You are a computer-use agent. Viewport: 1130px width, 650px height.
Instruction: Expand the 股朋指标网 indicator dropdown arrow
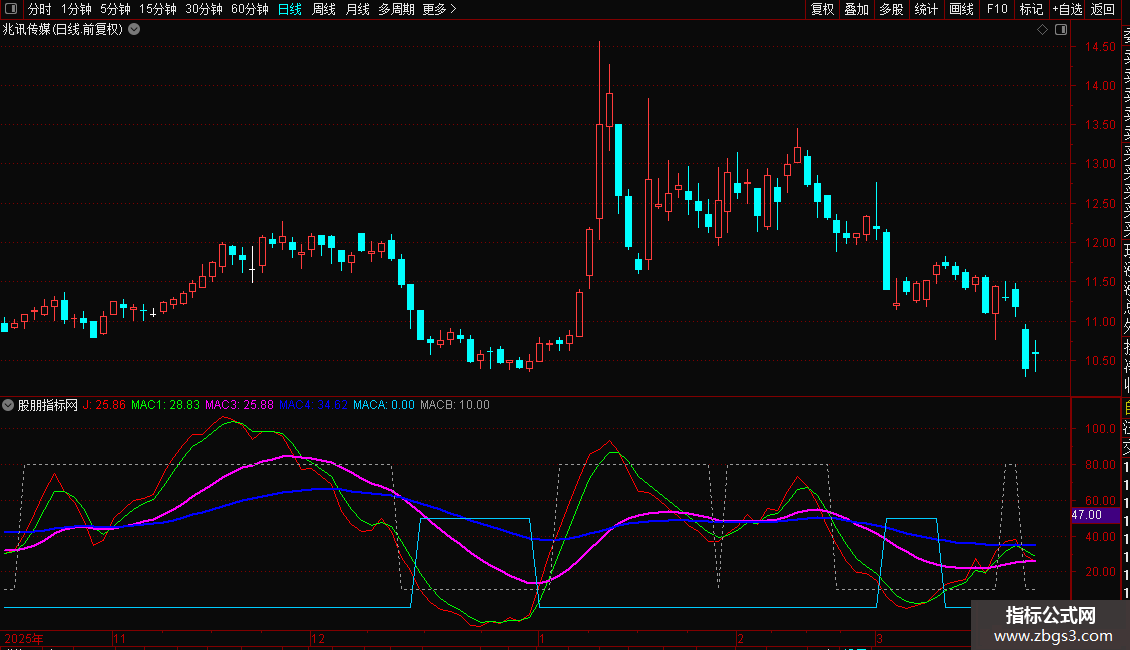pos(9,405)
